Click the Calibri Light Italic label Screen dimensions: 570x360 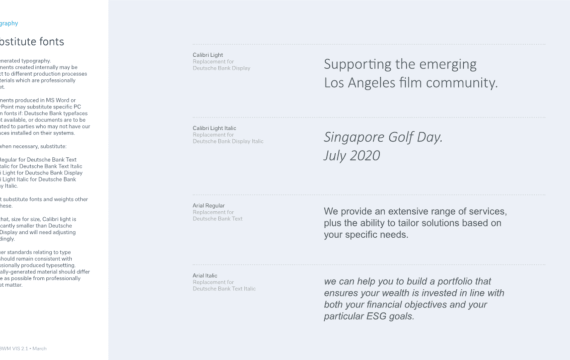point(214,128)
